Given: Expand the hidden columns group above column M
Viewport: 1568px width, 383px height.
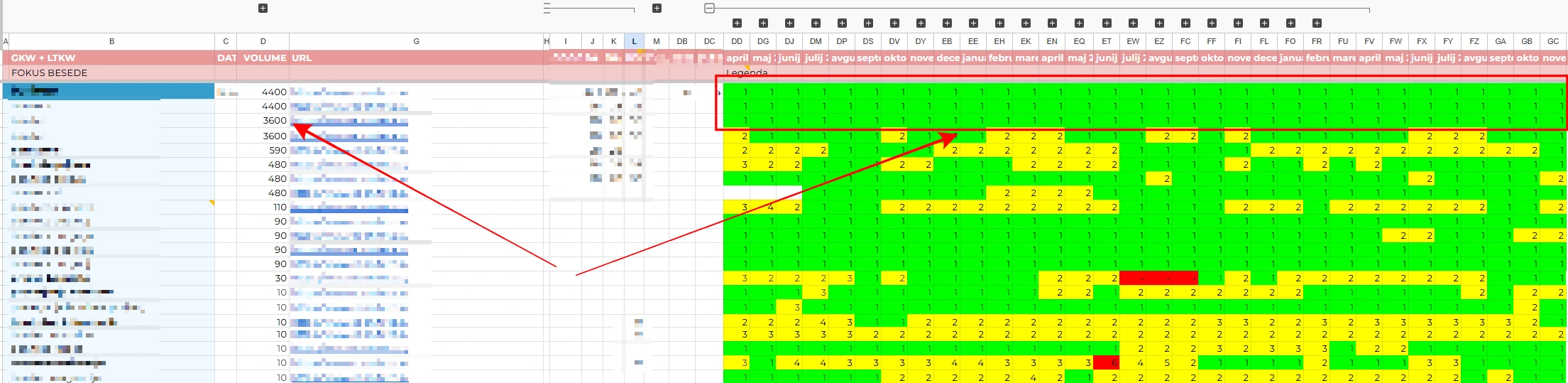Looking at the screenshot, I should pyautogui.click(x=657, y=9).
